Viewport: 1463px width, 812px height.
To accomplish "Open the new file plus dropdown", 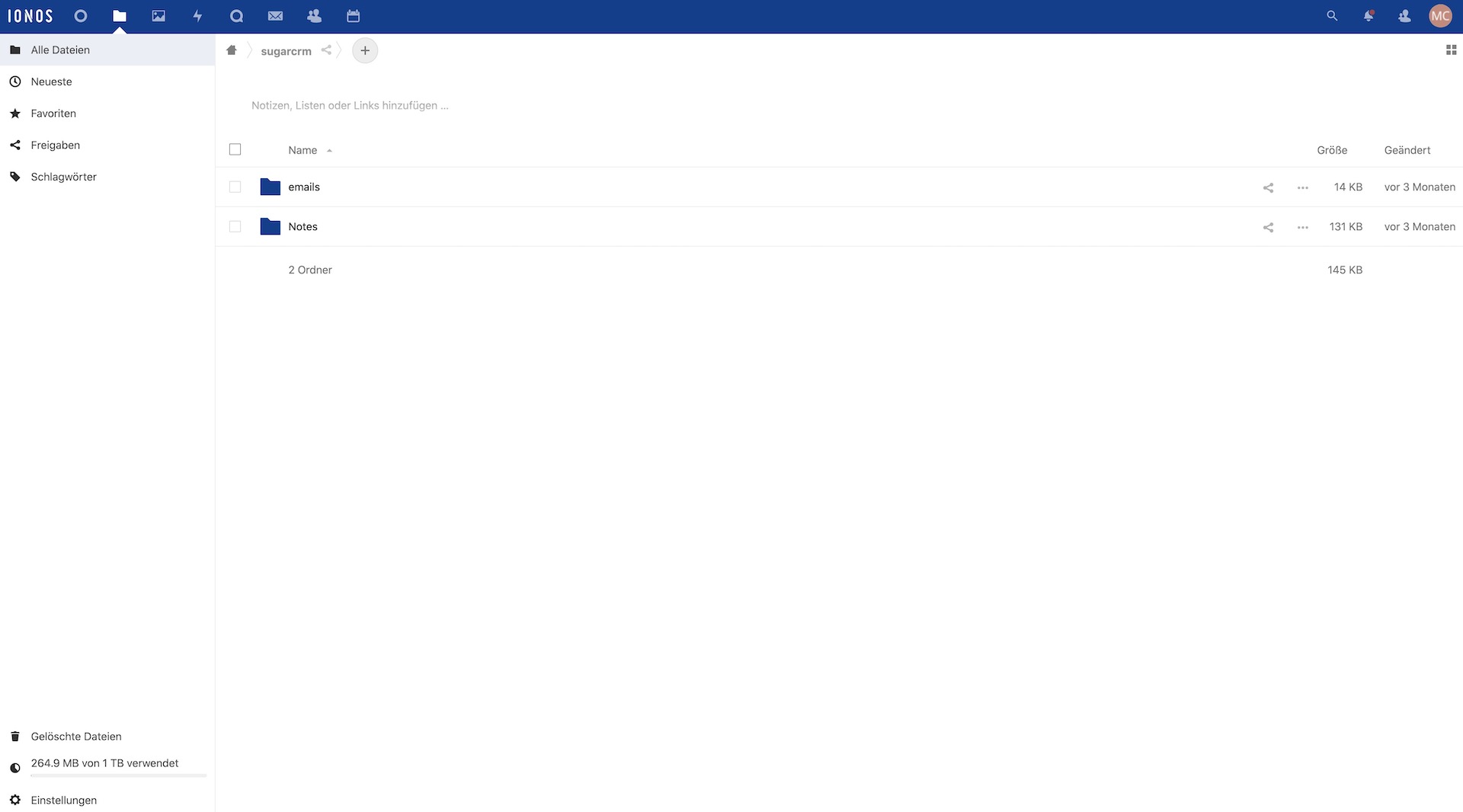I will [365, 51].
